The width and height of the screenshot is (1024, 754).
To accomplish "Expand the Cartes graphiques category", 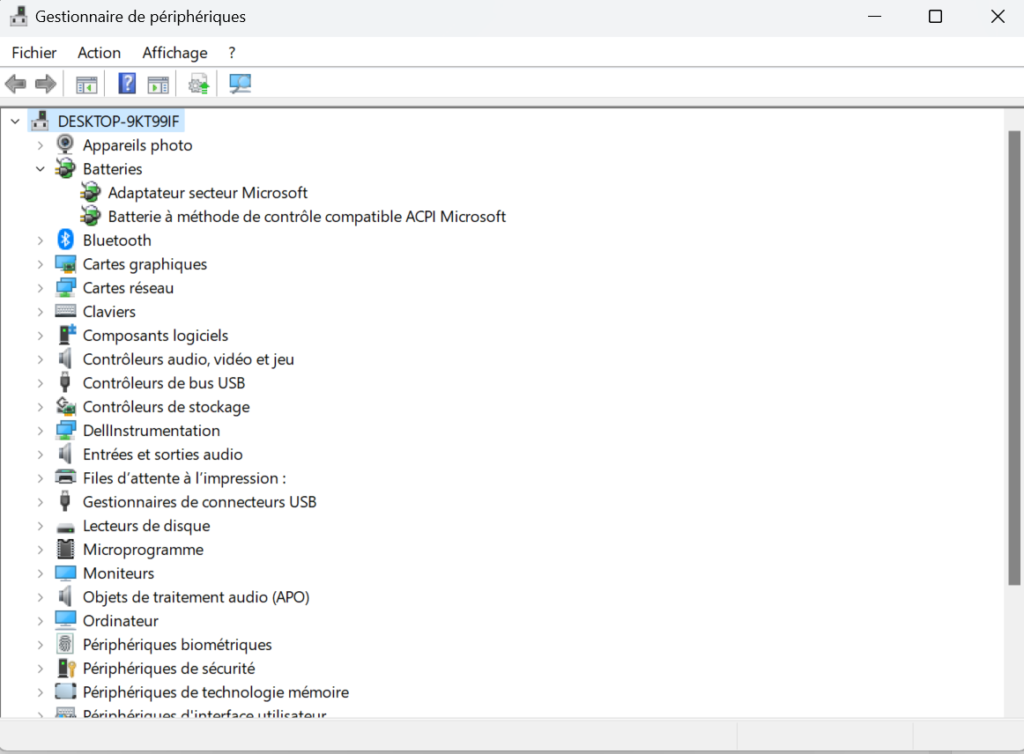I will [40, 264].
